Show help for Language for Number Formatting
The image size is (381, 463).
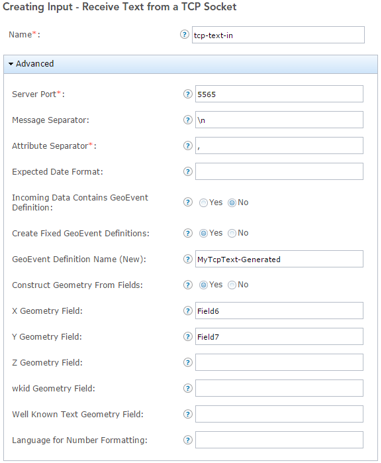pos(188,440)
